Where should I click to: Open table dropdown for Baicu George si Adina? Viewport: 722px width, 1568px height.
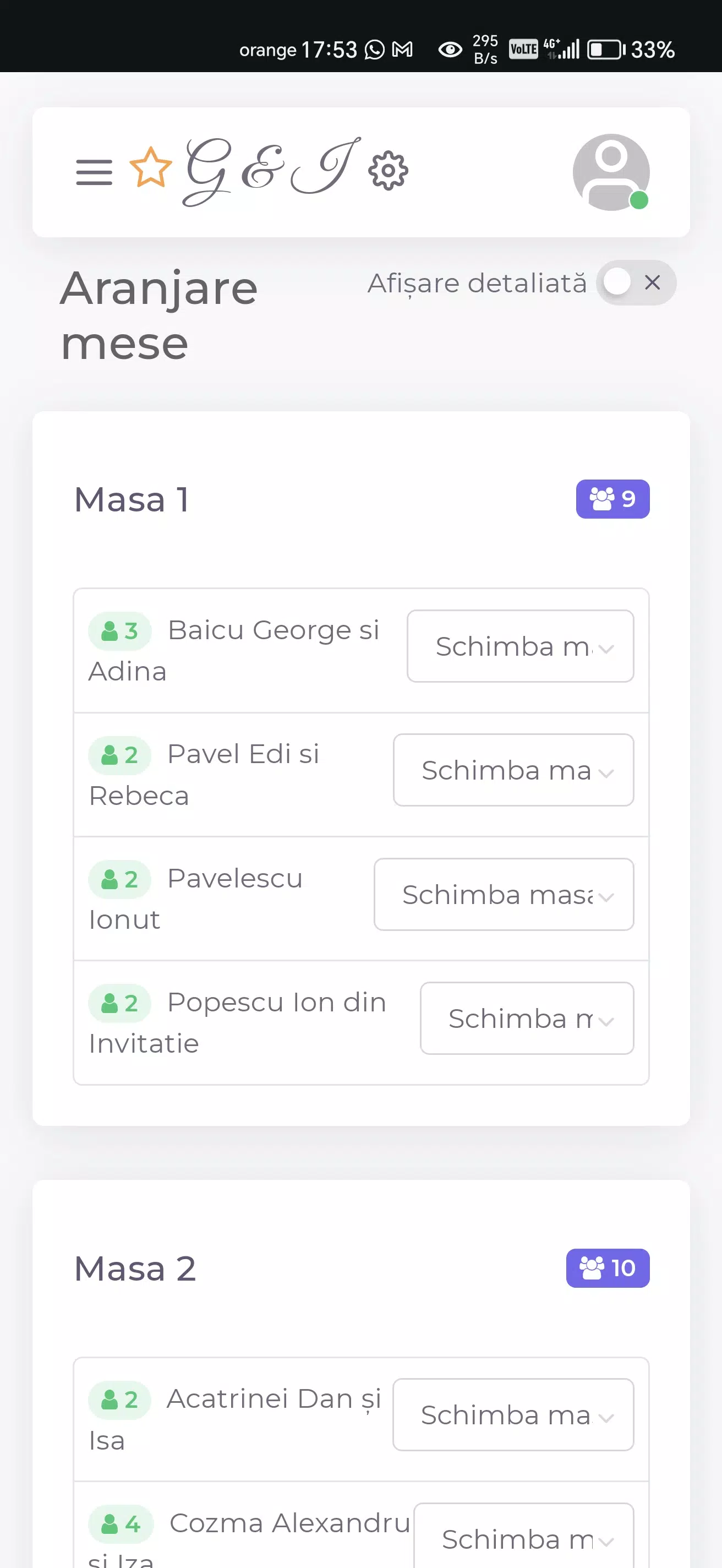click(x=520, y=646)
